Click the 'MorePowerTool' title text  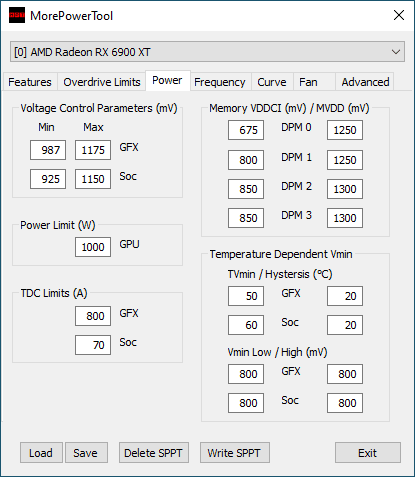pyautogui.click(x=71, y=16)
